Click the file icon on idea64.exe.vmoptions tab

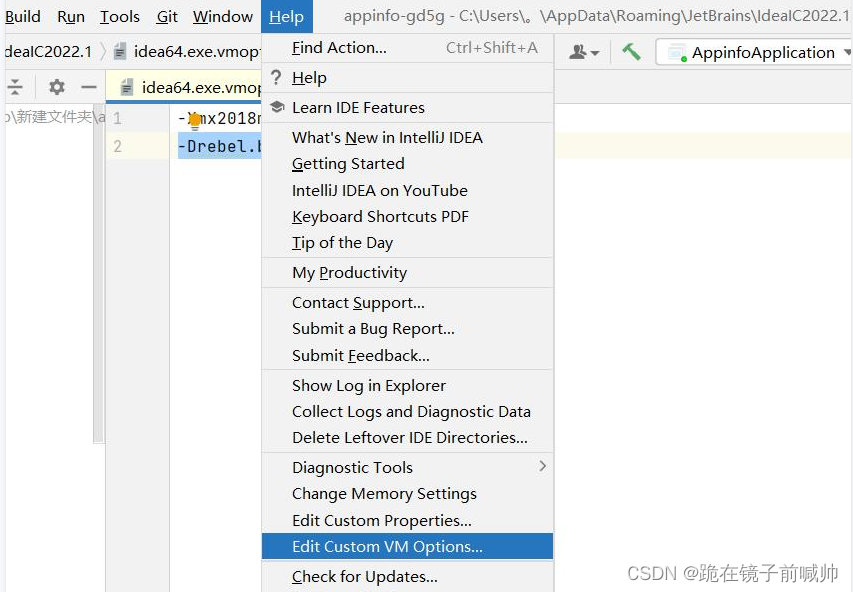point(127,87)
